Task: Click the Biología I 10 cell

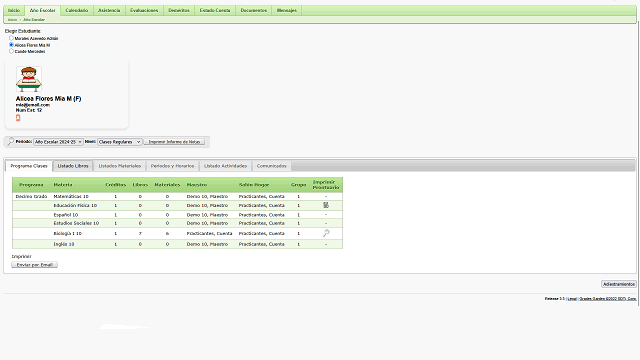Action: [x=67, y=233]
